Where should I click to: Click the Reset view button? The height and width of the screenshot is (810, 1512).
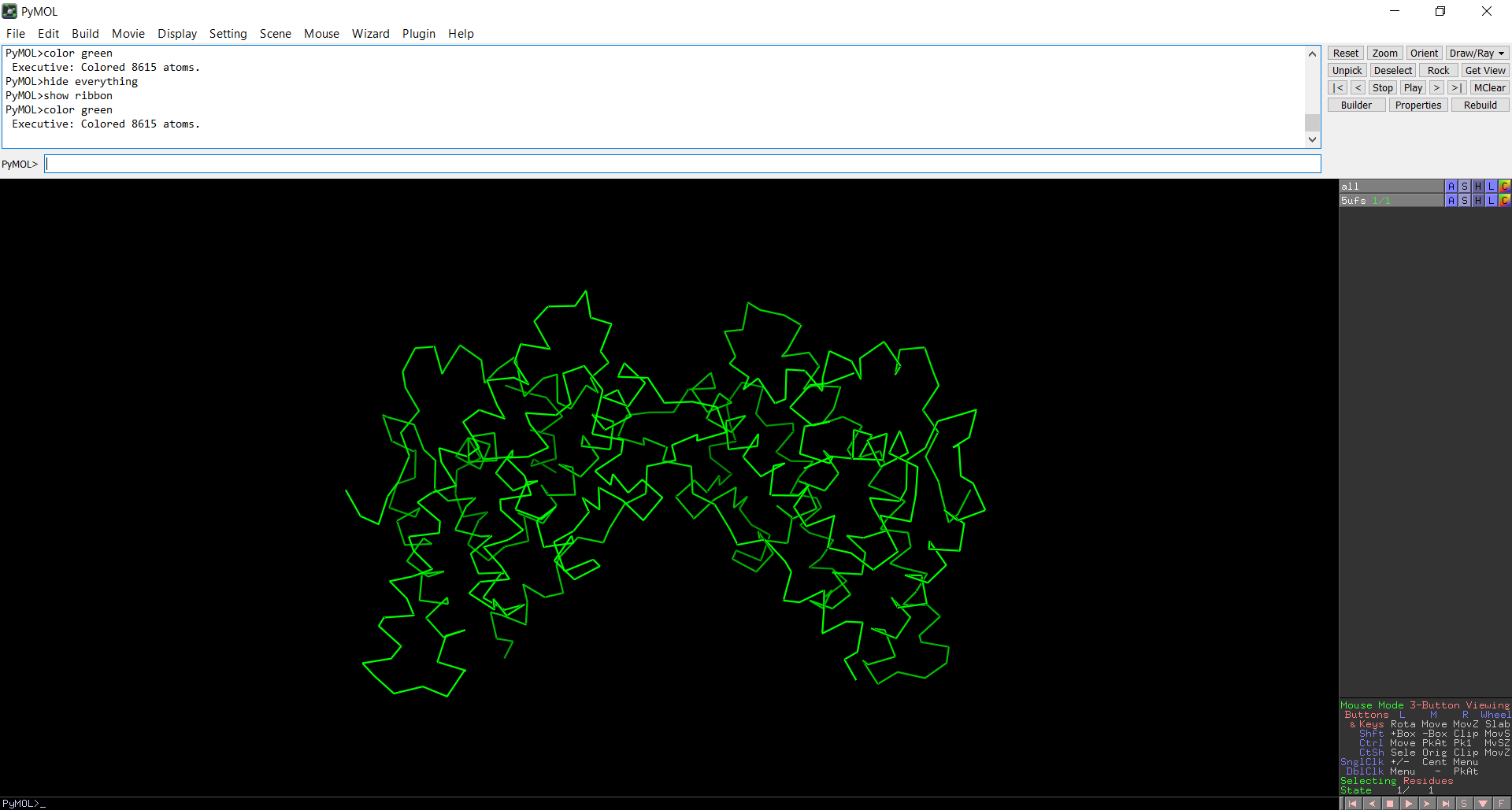tap(1346, 54)
